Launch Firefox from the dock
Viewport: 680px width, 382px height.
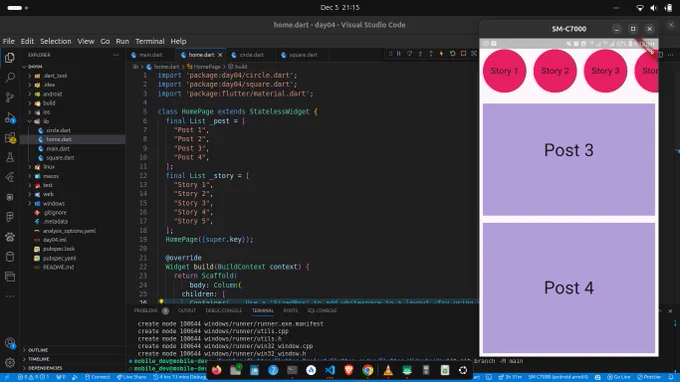point(216,370)
